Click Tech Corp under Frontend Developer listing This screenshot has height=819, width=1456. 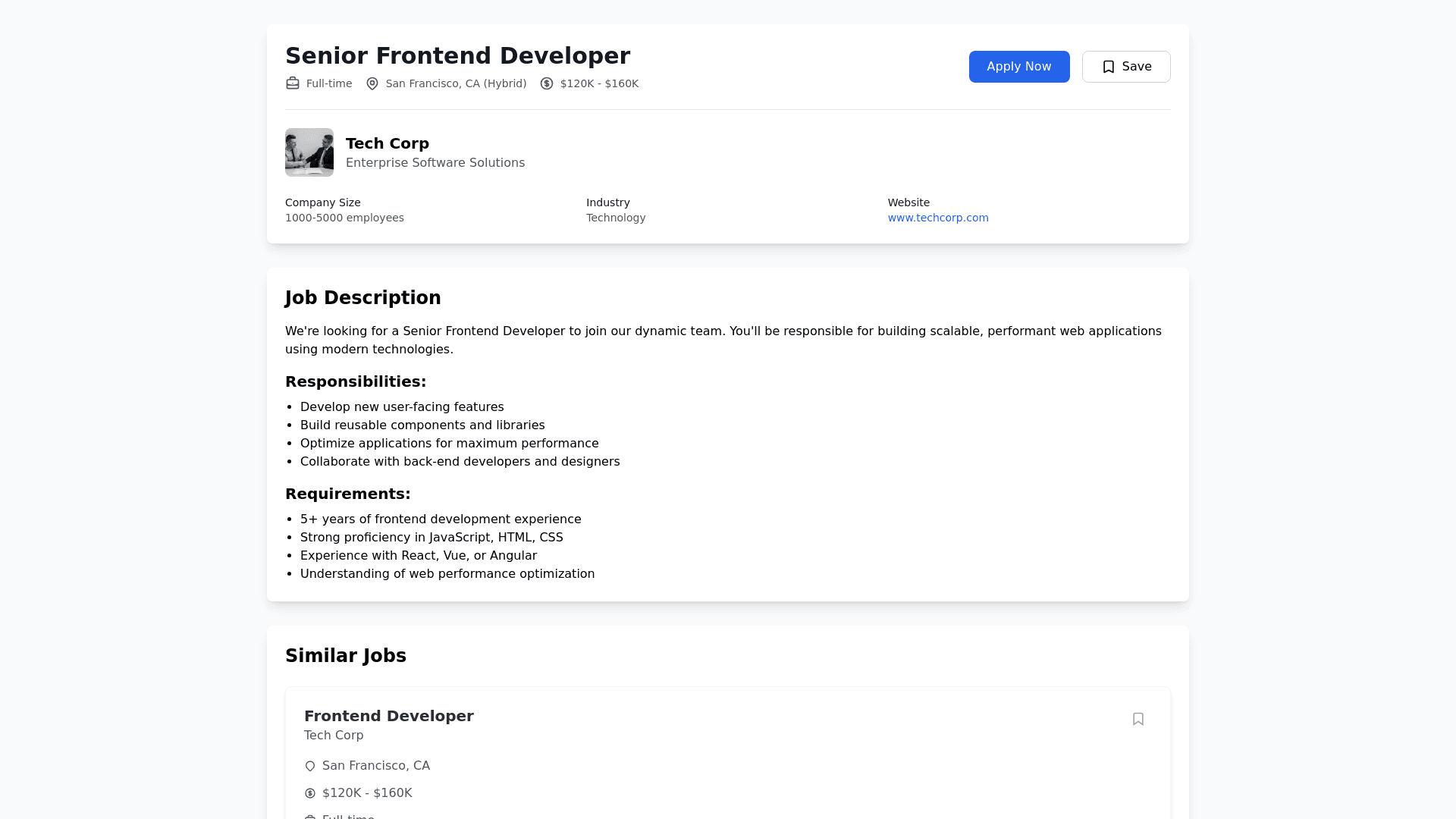point(334,736)
